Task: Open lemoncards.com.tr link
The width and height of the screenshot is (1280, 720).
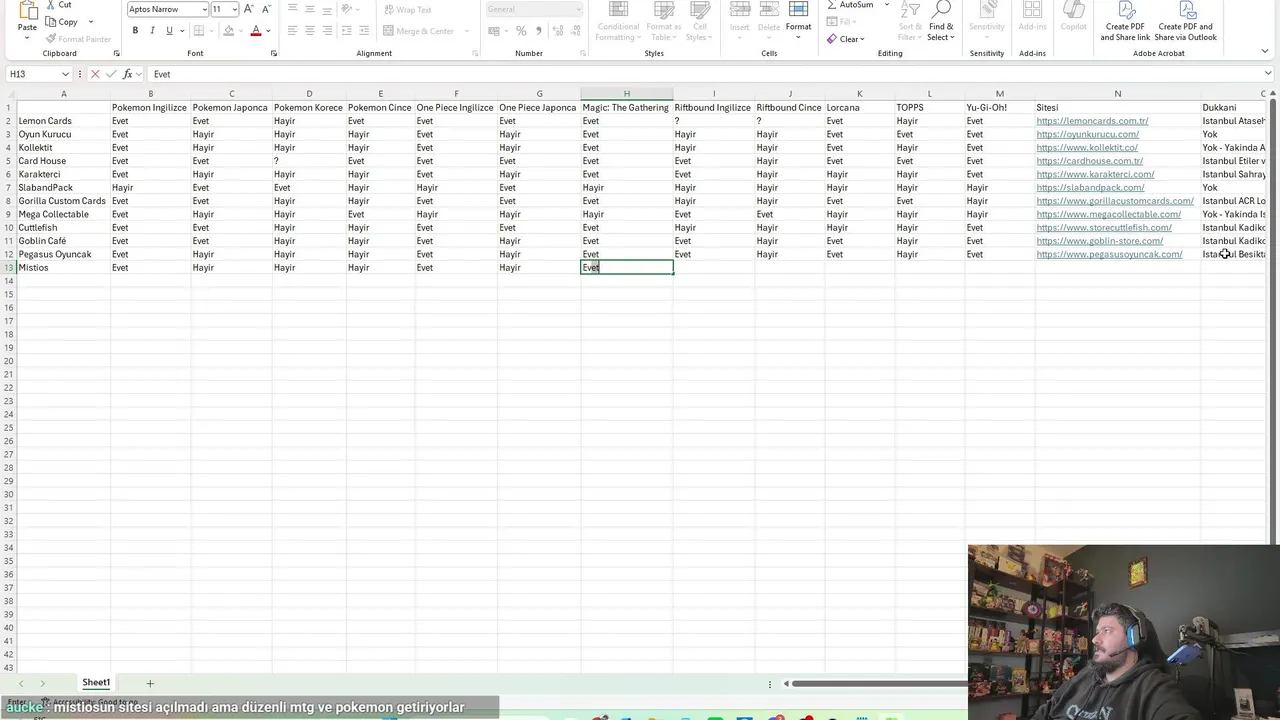Action: coord(1092,121)
